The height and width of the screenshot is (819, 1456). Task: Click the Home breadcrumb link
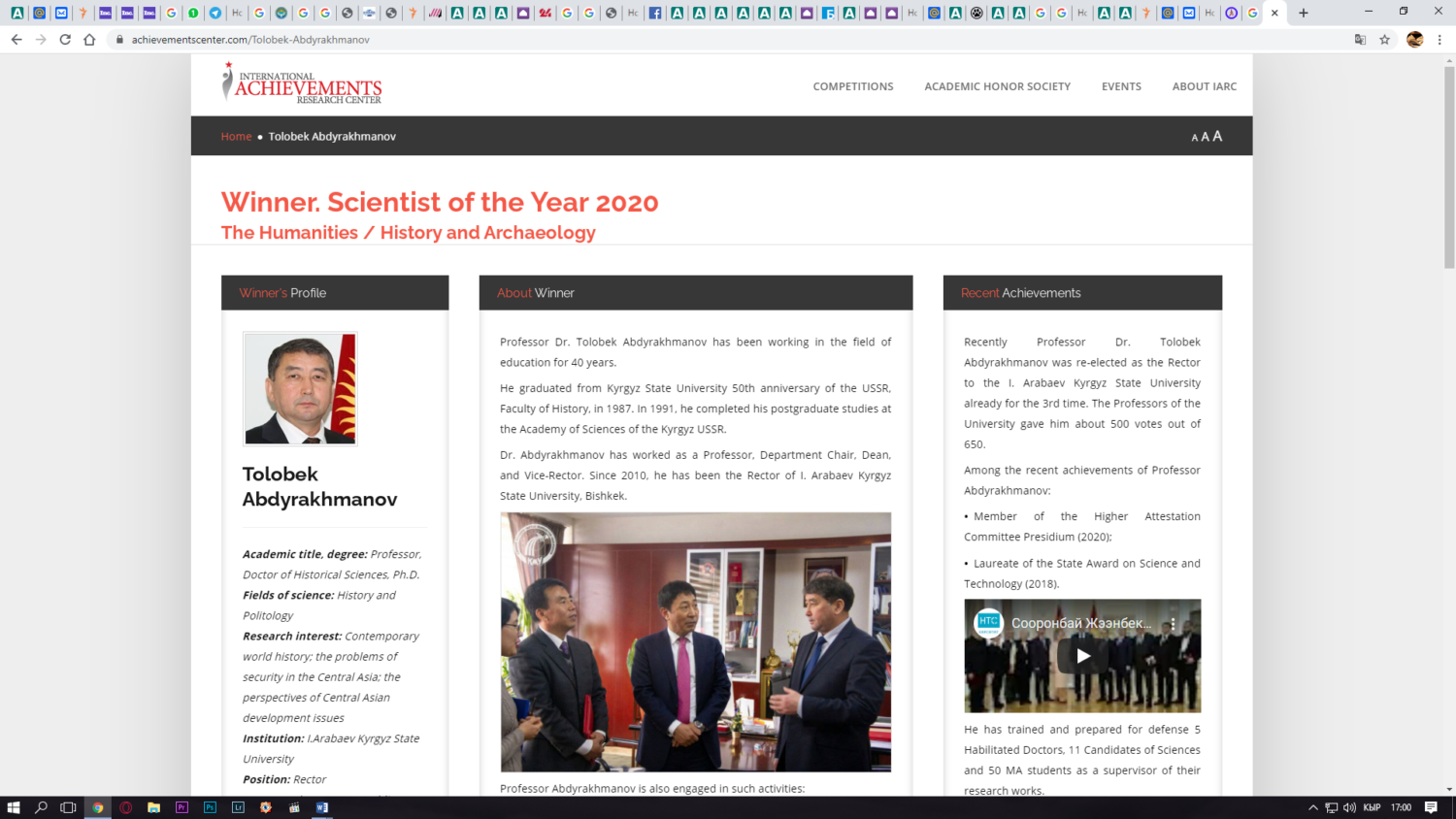236,137
